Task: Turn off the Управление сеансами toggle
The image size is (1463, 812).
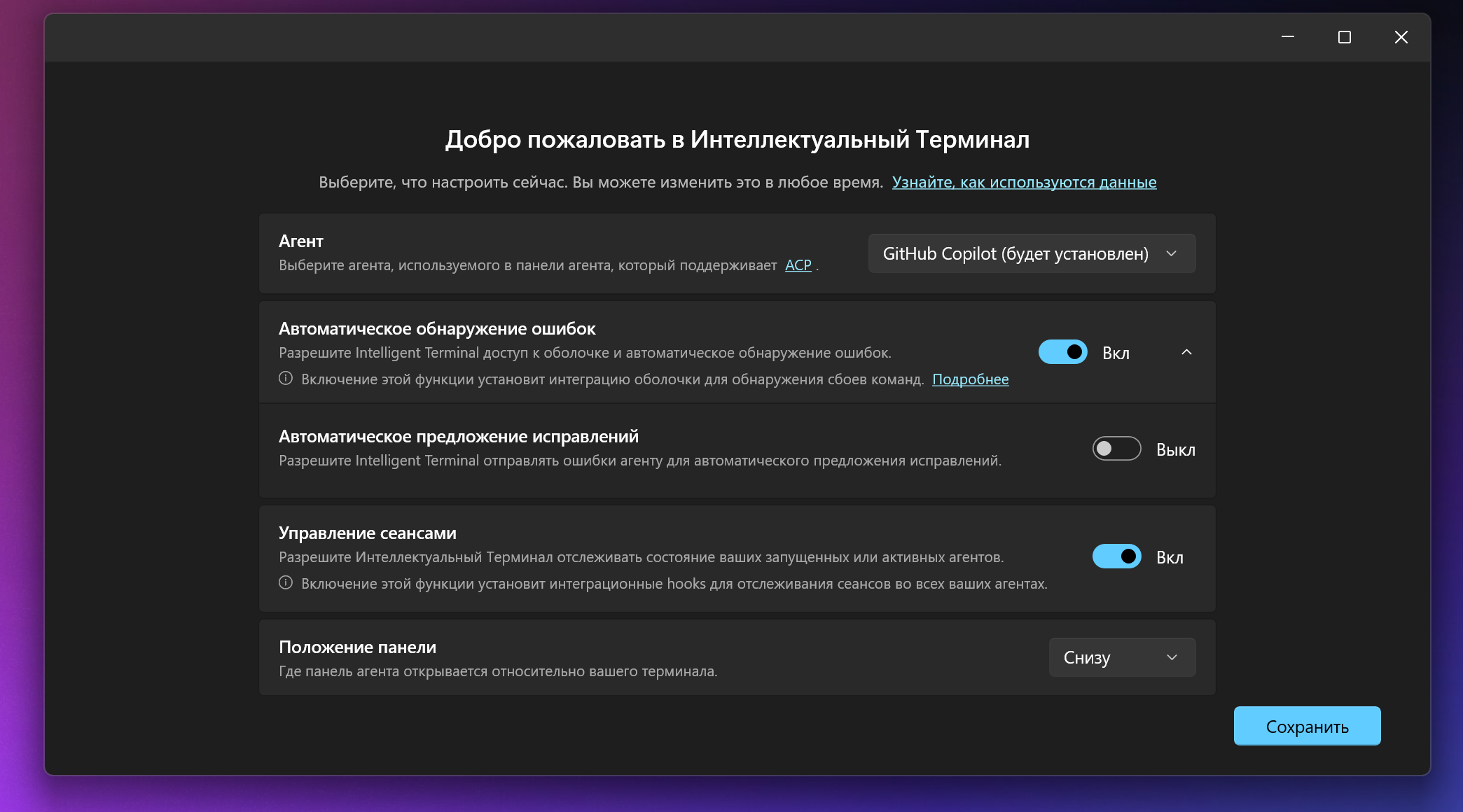Action: (1116, 556)
